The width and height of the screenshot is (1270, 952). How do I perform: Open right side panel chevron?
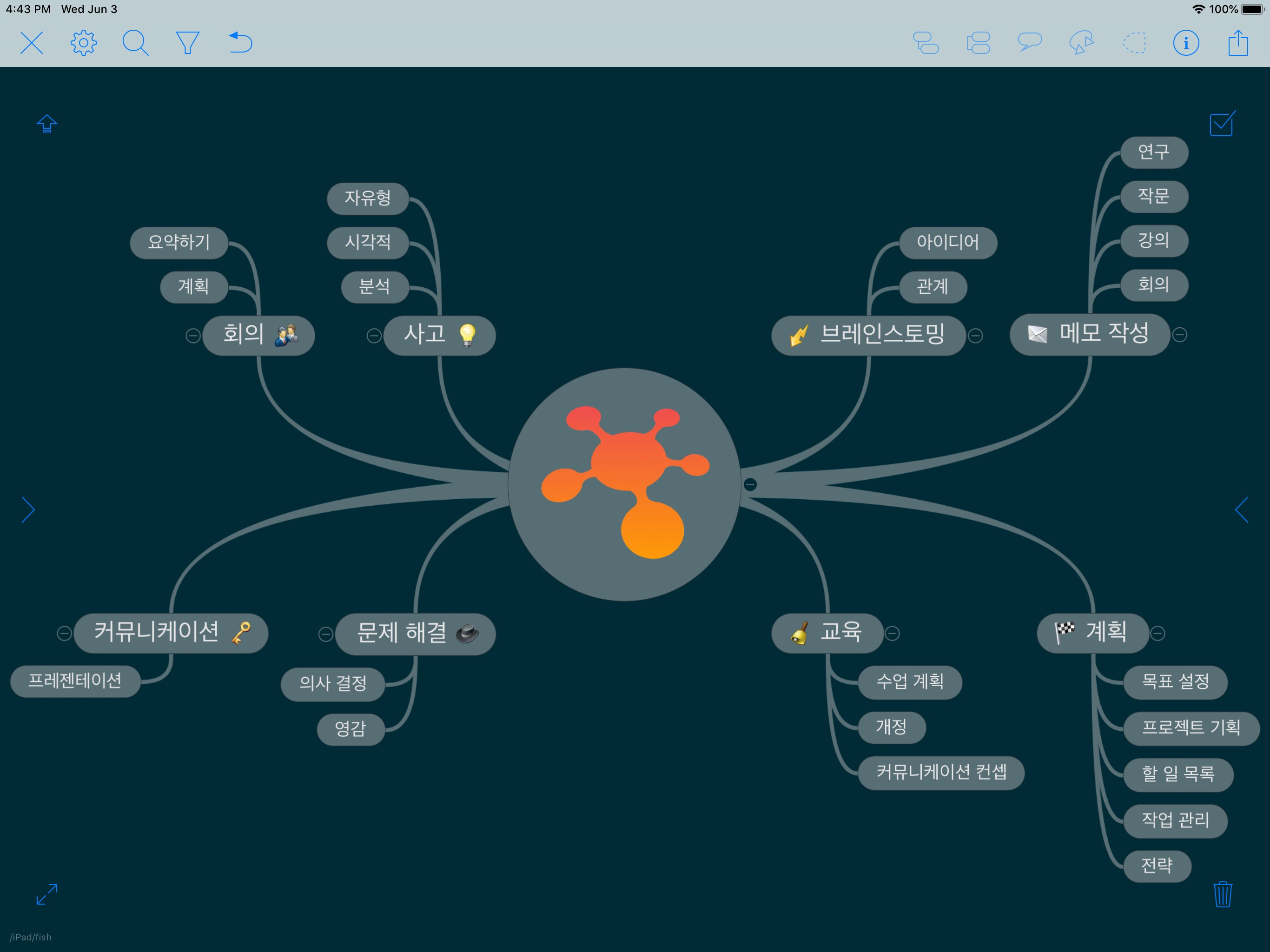point(1242,510)
